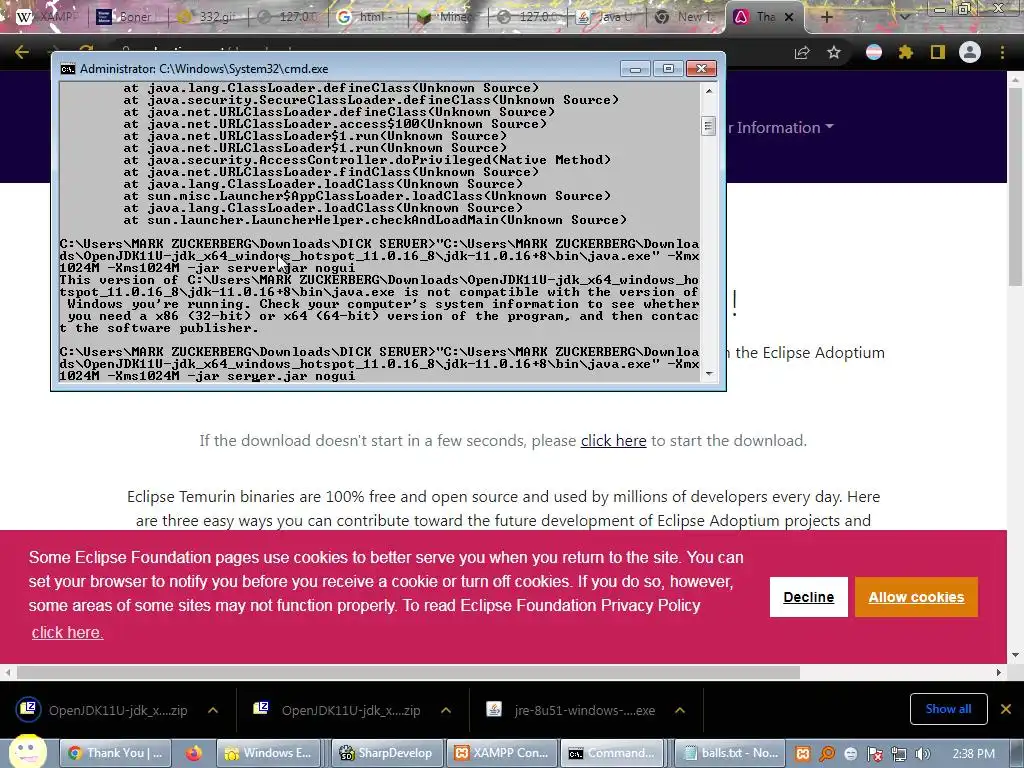The image size is (1024, 768).
Task: Go back with the browser back arrow
Action: pyautogui.click(x=22, y=52)
